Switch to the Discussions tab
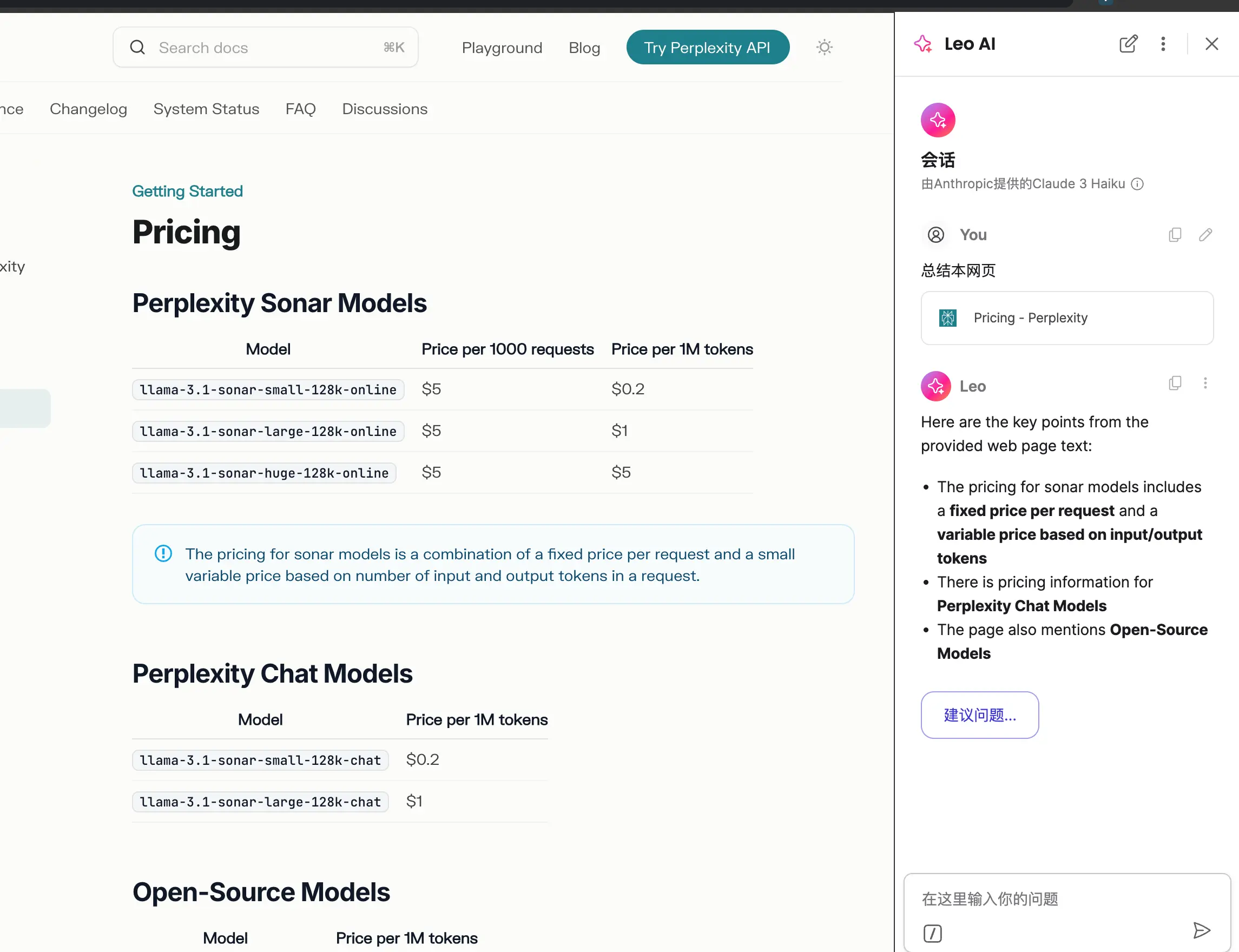 385,109
